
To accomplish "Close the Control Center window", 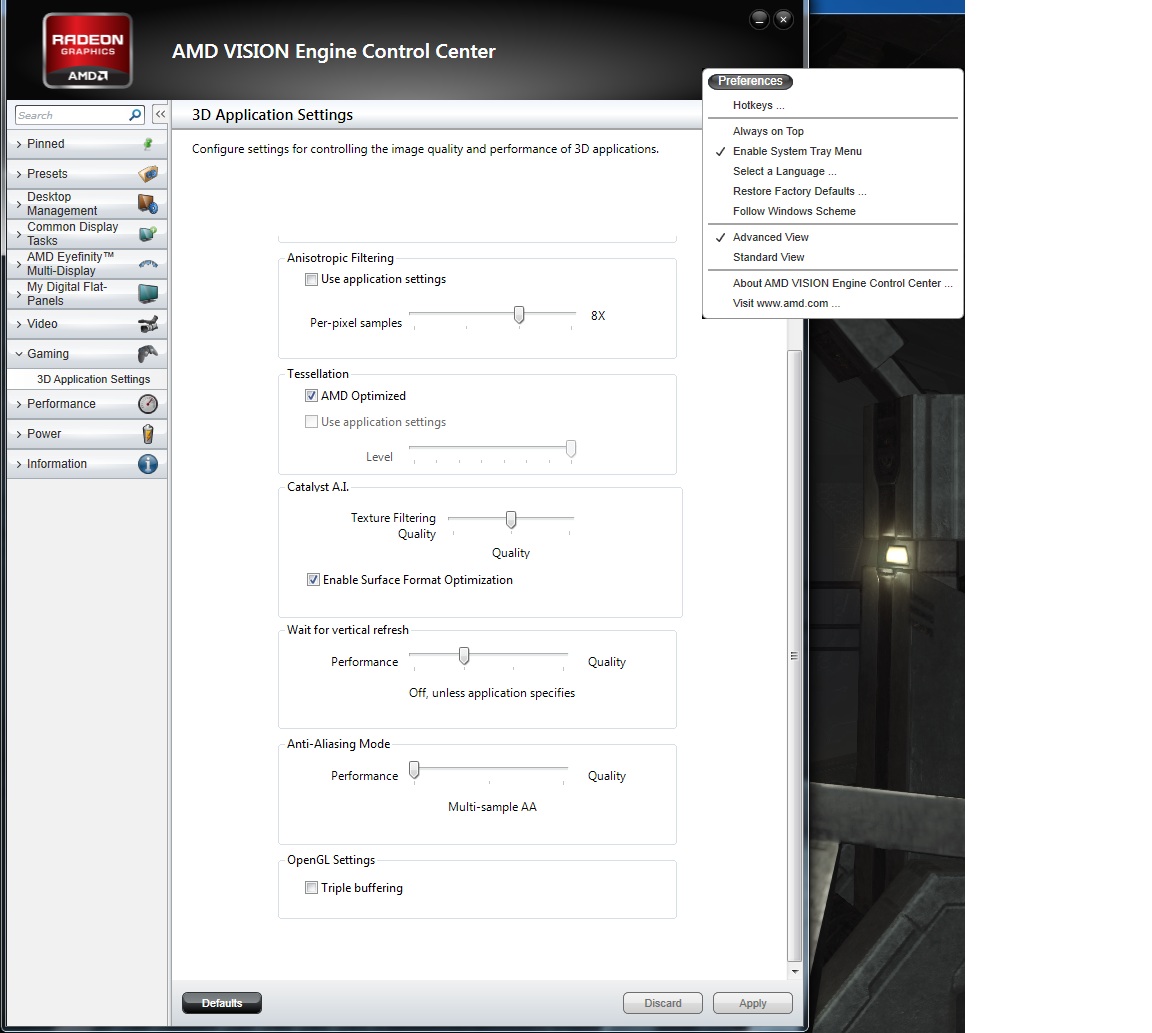I will 784,19.
